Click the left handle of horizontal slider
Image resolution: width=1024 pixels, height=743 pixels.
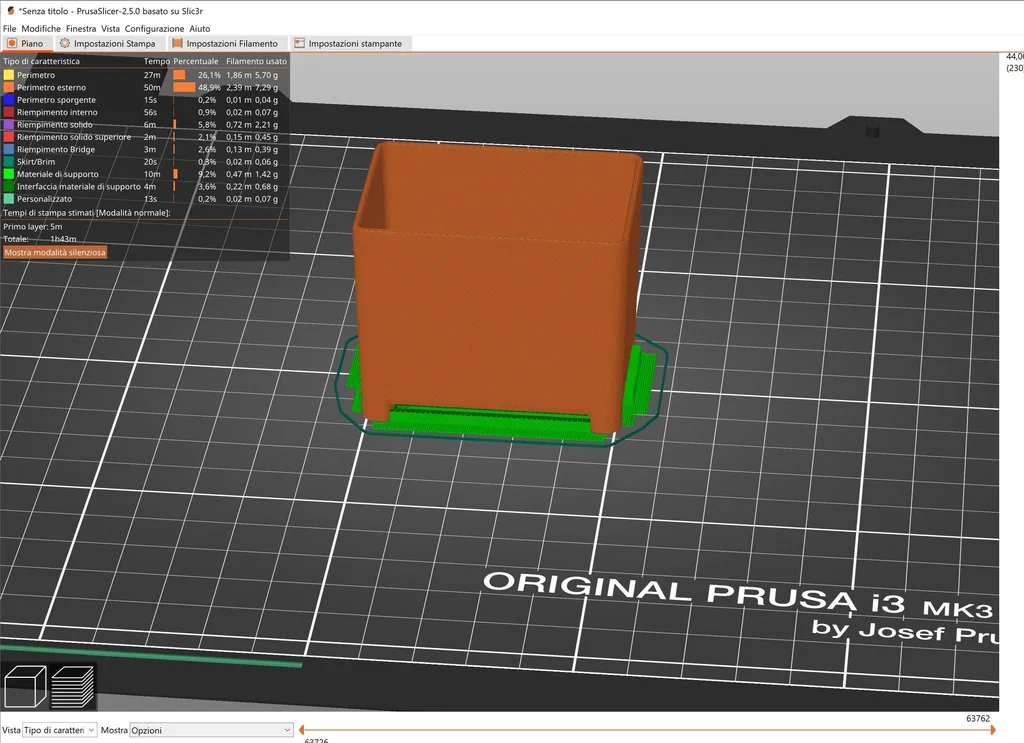coord(301,730)
